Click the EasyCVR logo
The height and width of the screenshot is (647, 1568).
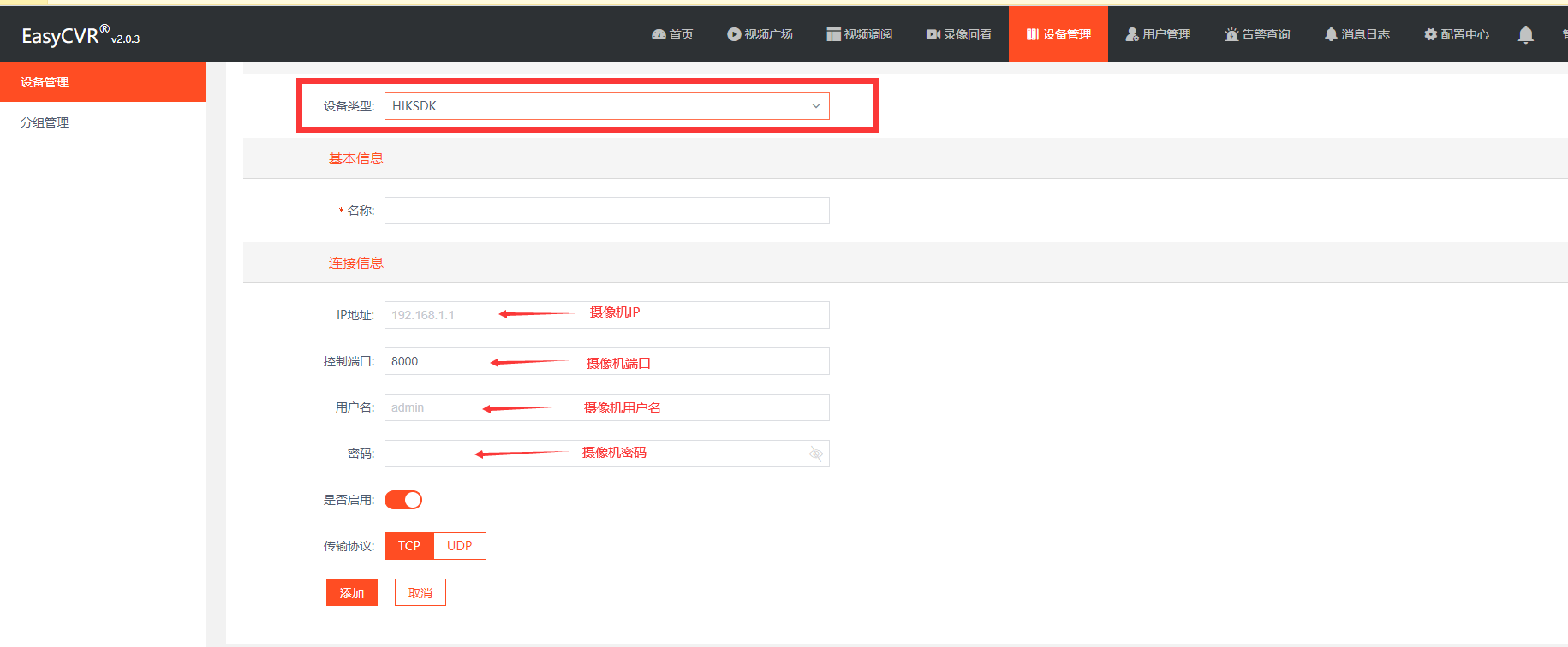(80, 35)
